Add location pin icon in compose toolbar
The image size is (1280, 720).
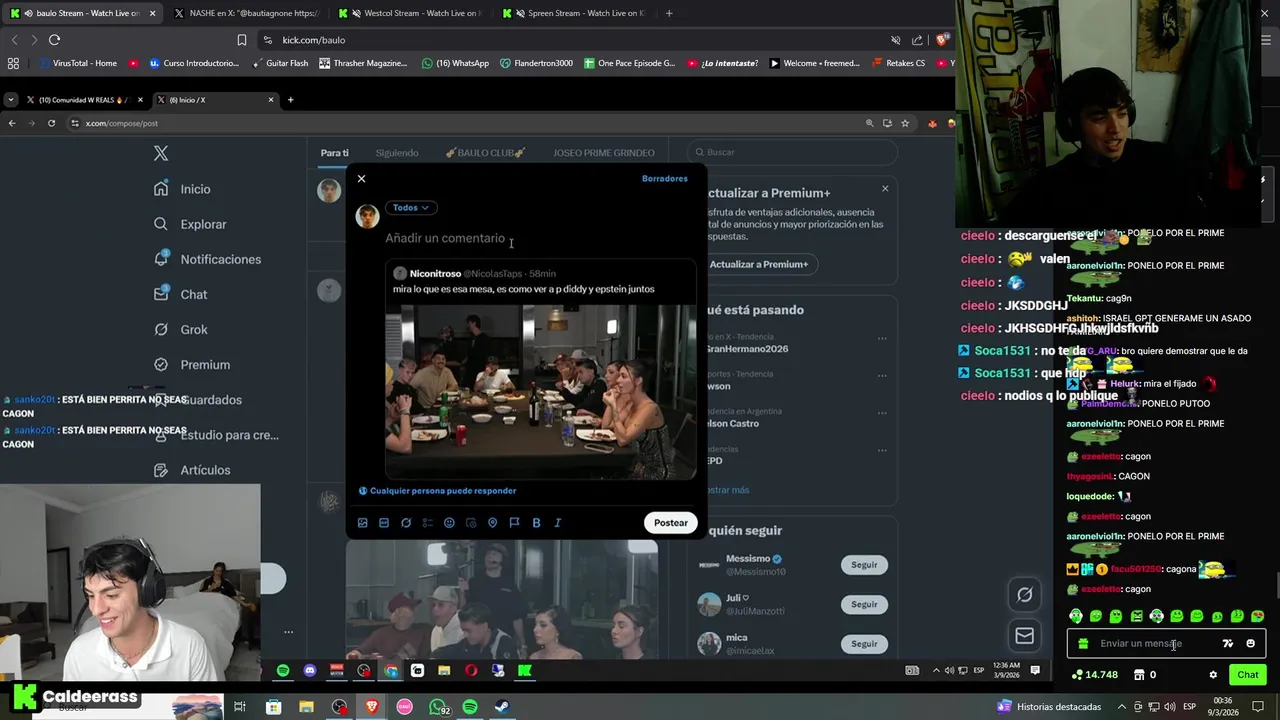point(492,523)
